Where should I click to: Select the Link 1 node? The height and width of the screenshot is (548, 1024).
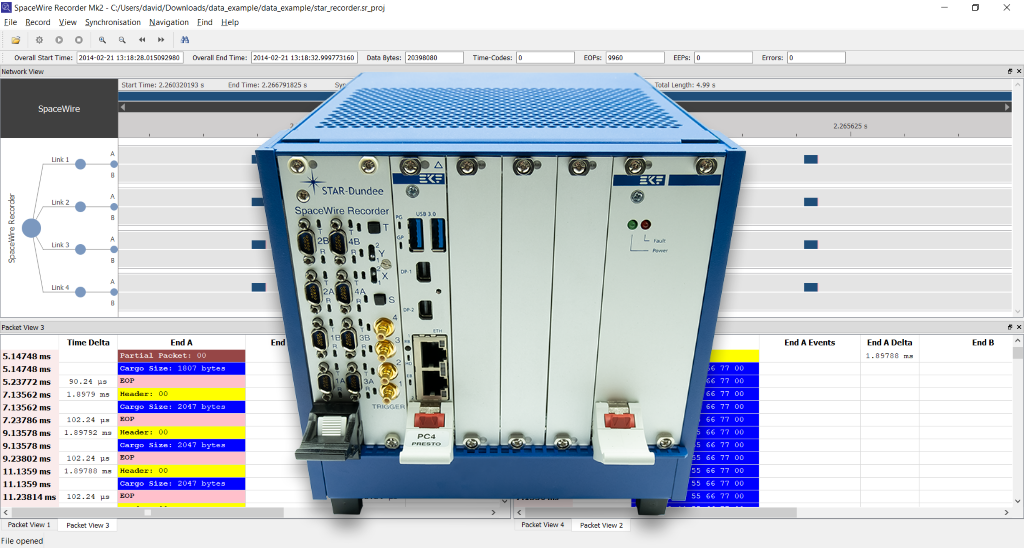[x=80, y=164]
